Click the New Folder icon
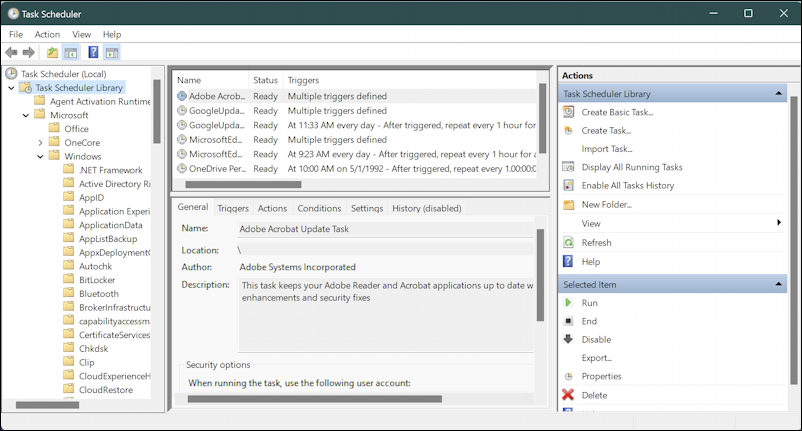 click(568, 205)
